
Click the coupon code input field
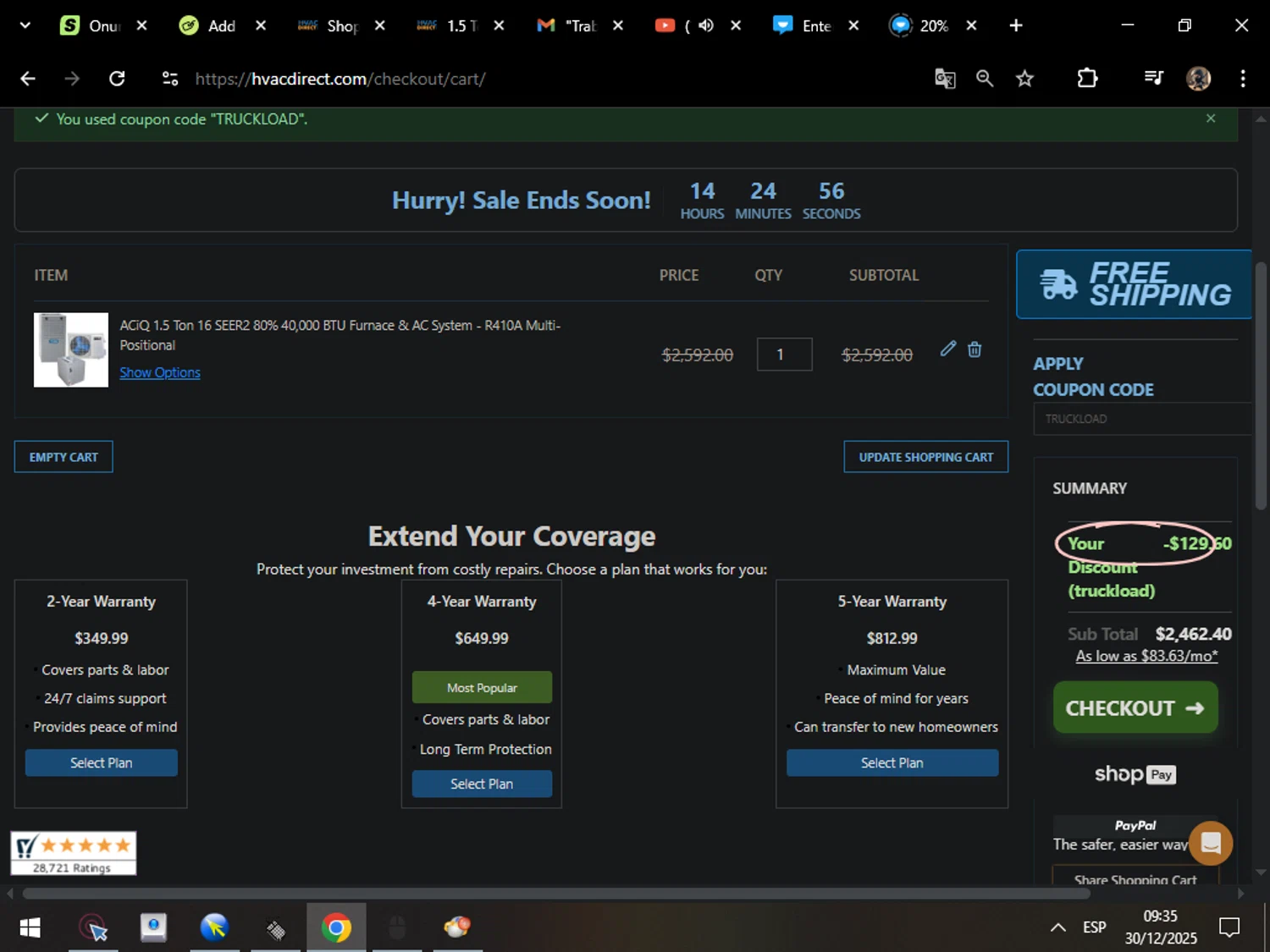click(1141, 419)
